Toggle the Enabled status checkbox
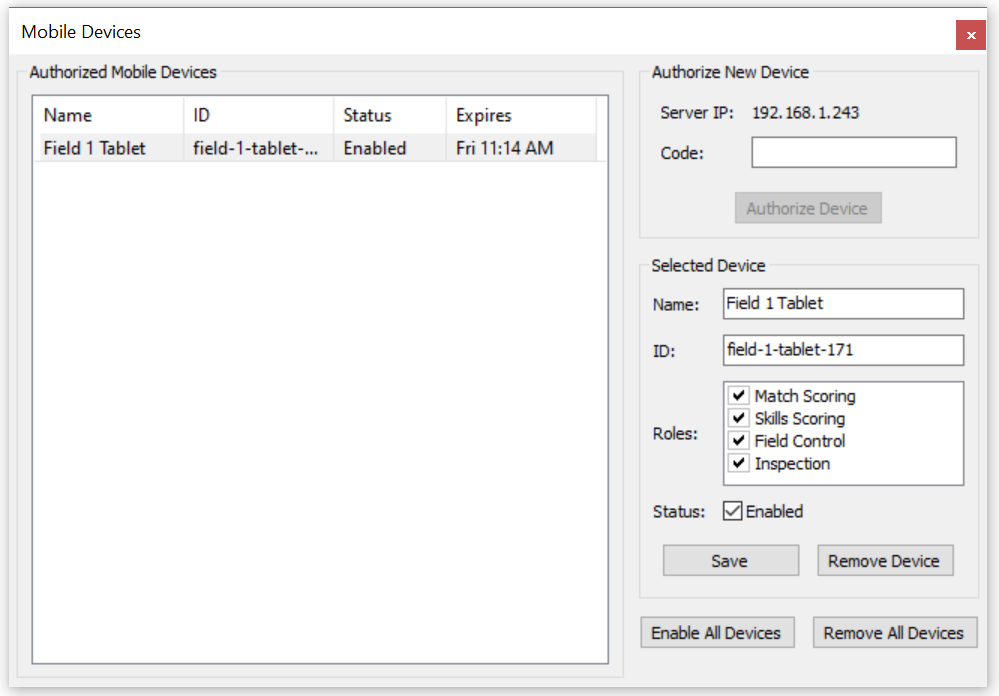999x696 pixels. 733,511
